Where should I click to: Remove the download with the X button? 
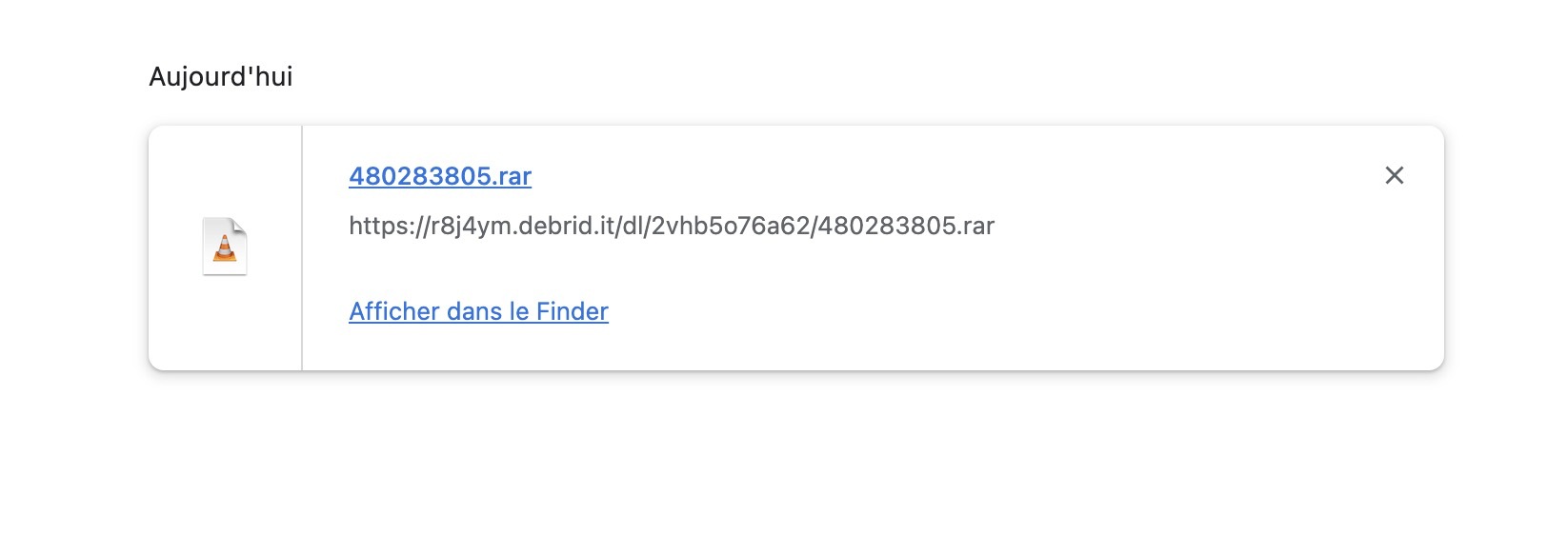(x=1394, y=175)
